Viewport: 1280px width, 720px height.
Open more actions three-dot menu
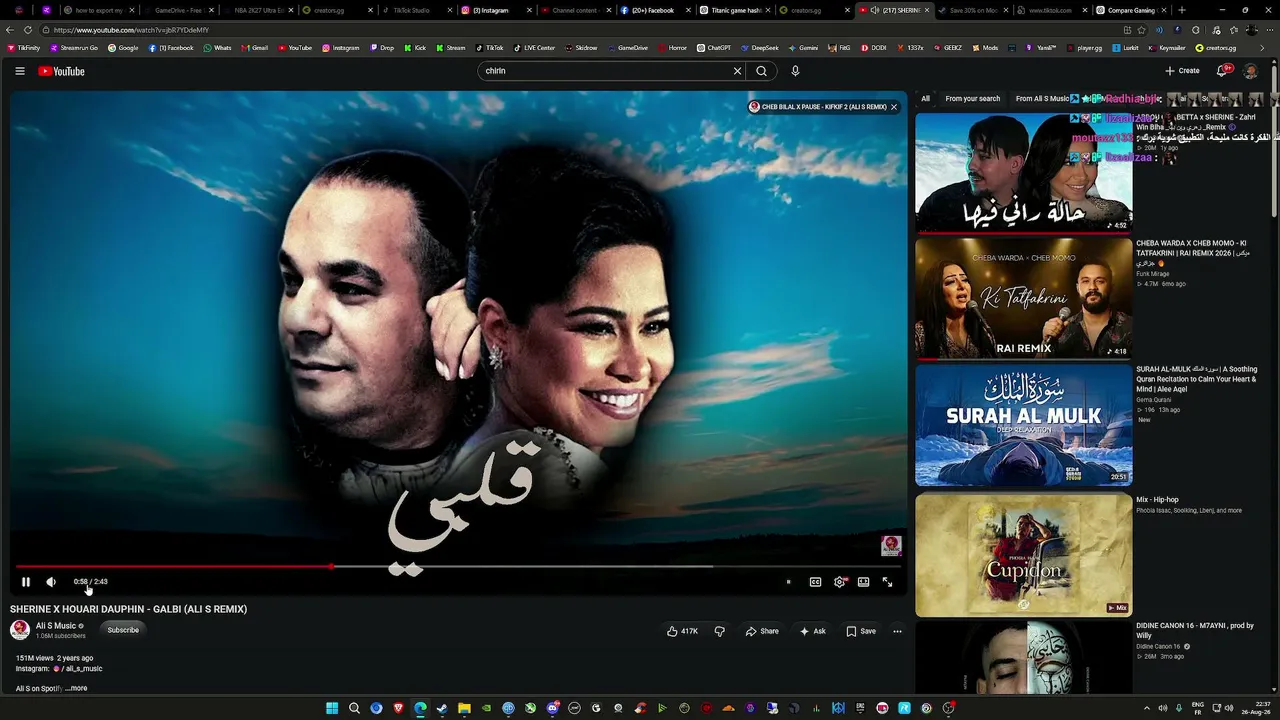tap(897, 631)
